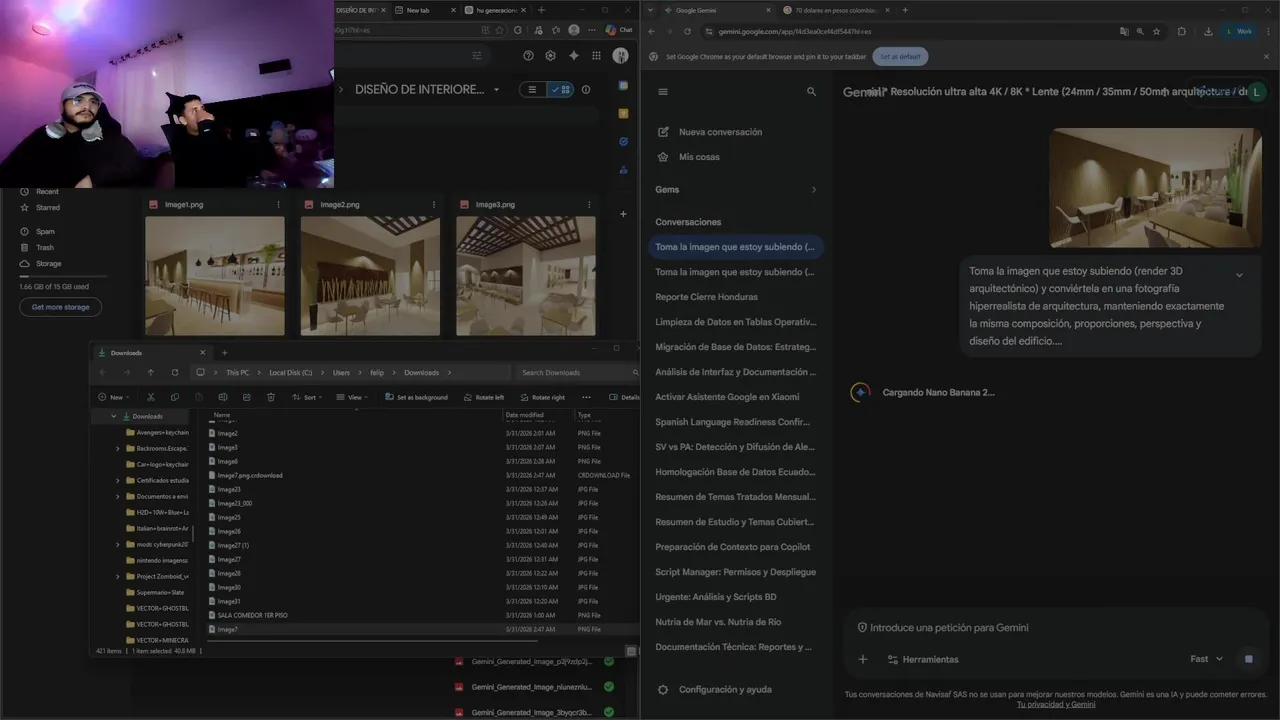Click the add attachment plus icon in Gemini
This screenshot has width=1280, height=720.
[x=863, y=659]
